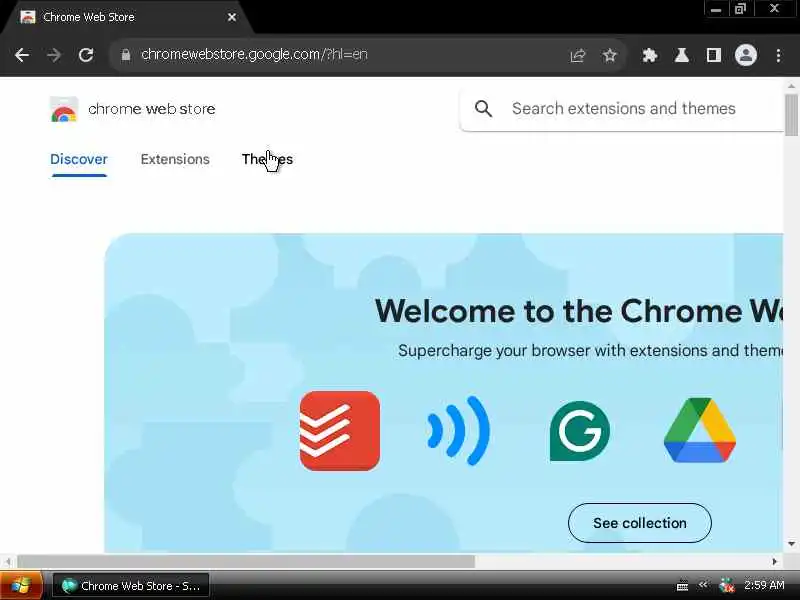The image size is (800, 600).
Task: Click the Supercharge your browser subtitle
Action: pos(590,351)
